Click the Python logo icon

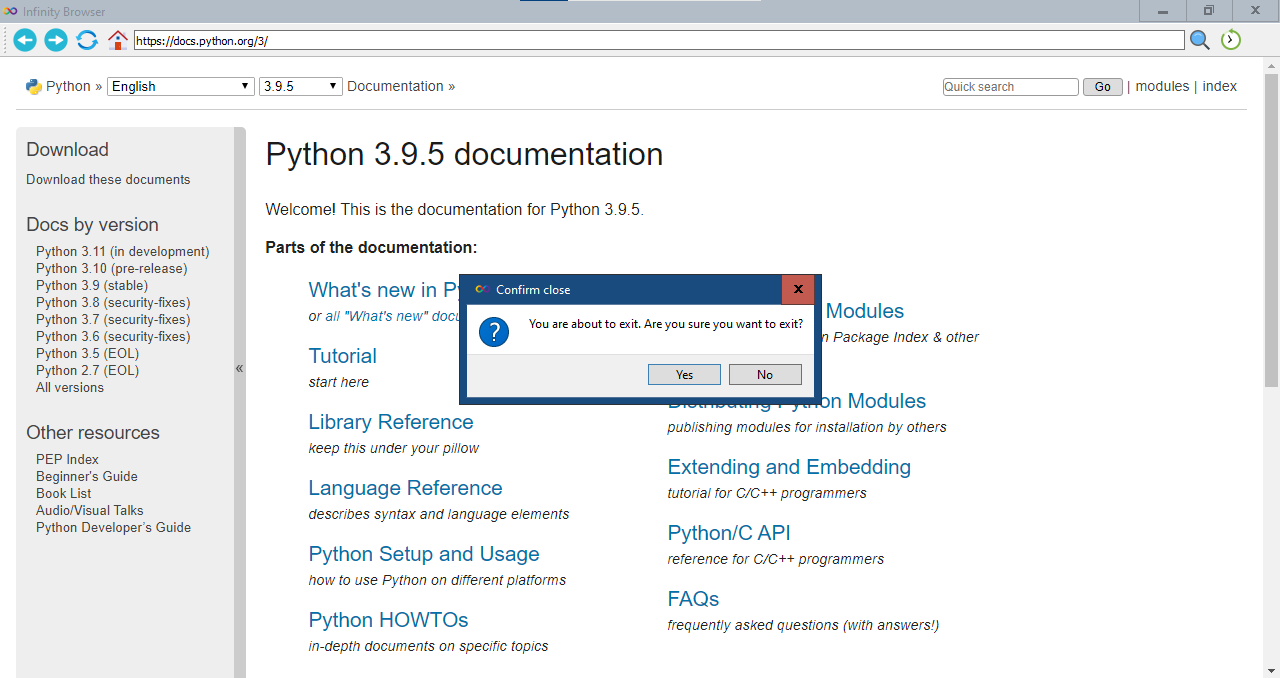point(34,86)
